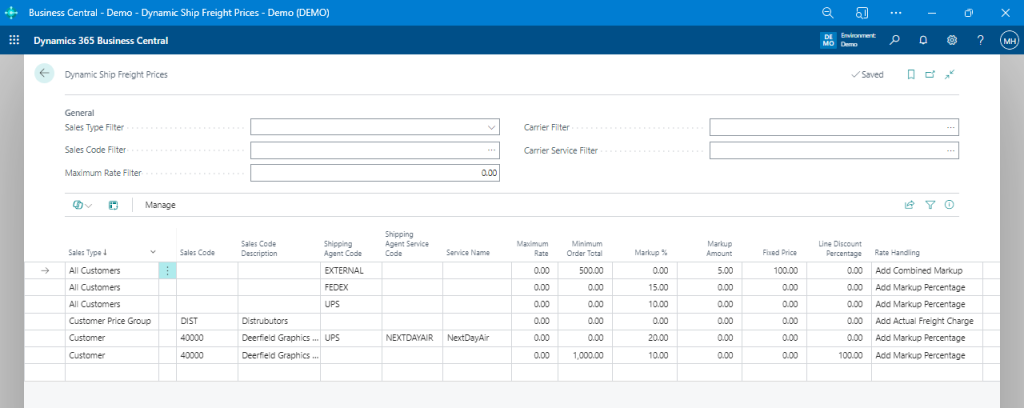This screenshot has width=1024, height=408.
Task: Click the Distrubutors description cell
Action: click(x=279, y=321)
